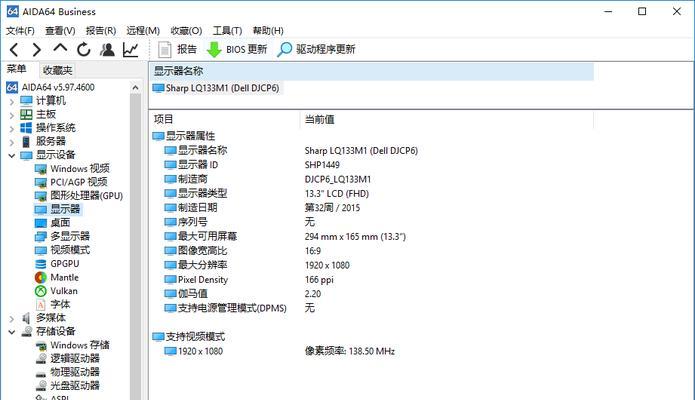Image resolution: width=695 pixels, height=400 pixels.
Task: Expand the 多媒体 tree node
Action: click(12, 318)
